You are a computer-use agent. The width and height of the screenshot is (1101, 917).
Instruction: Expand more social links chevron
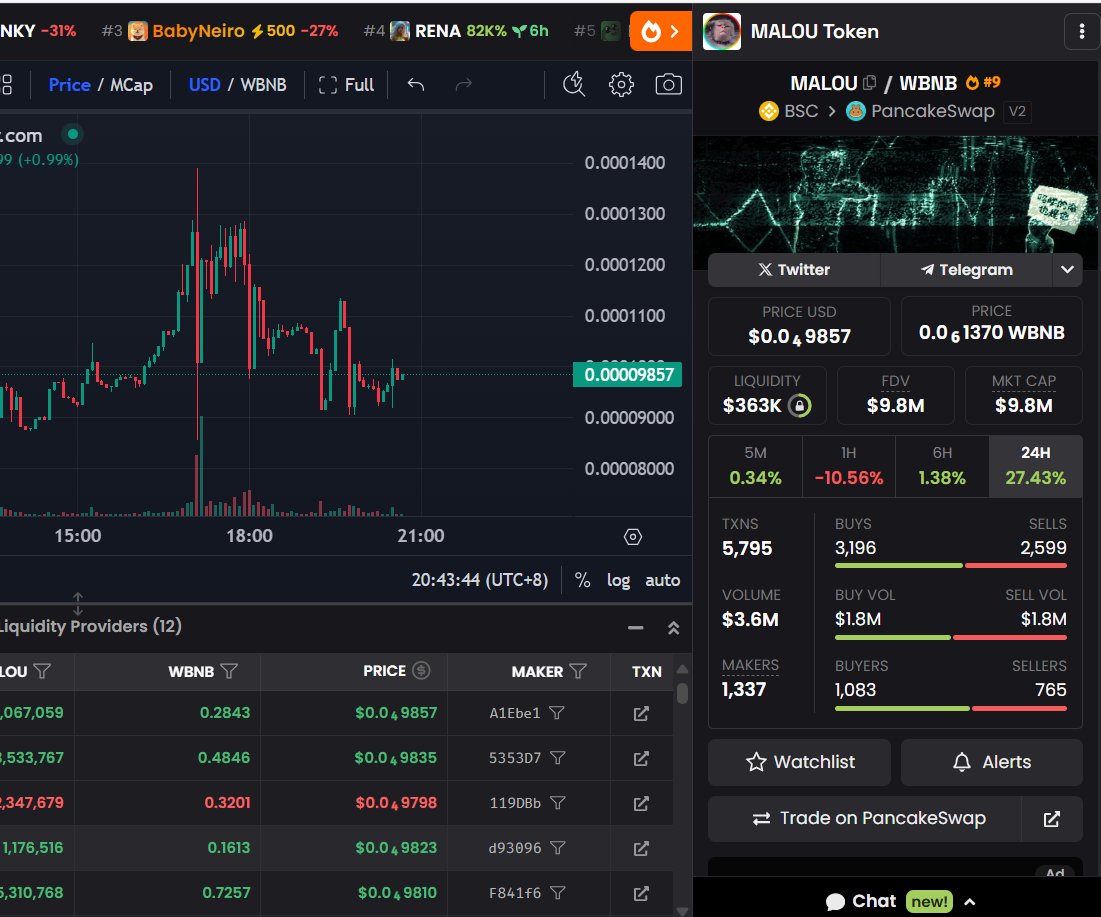[1067, 270]
